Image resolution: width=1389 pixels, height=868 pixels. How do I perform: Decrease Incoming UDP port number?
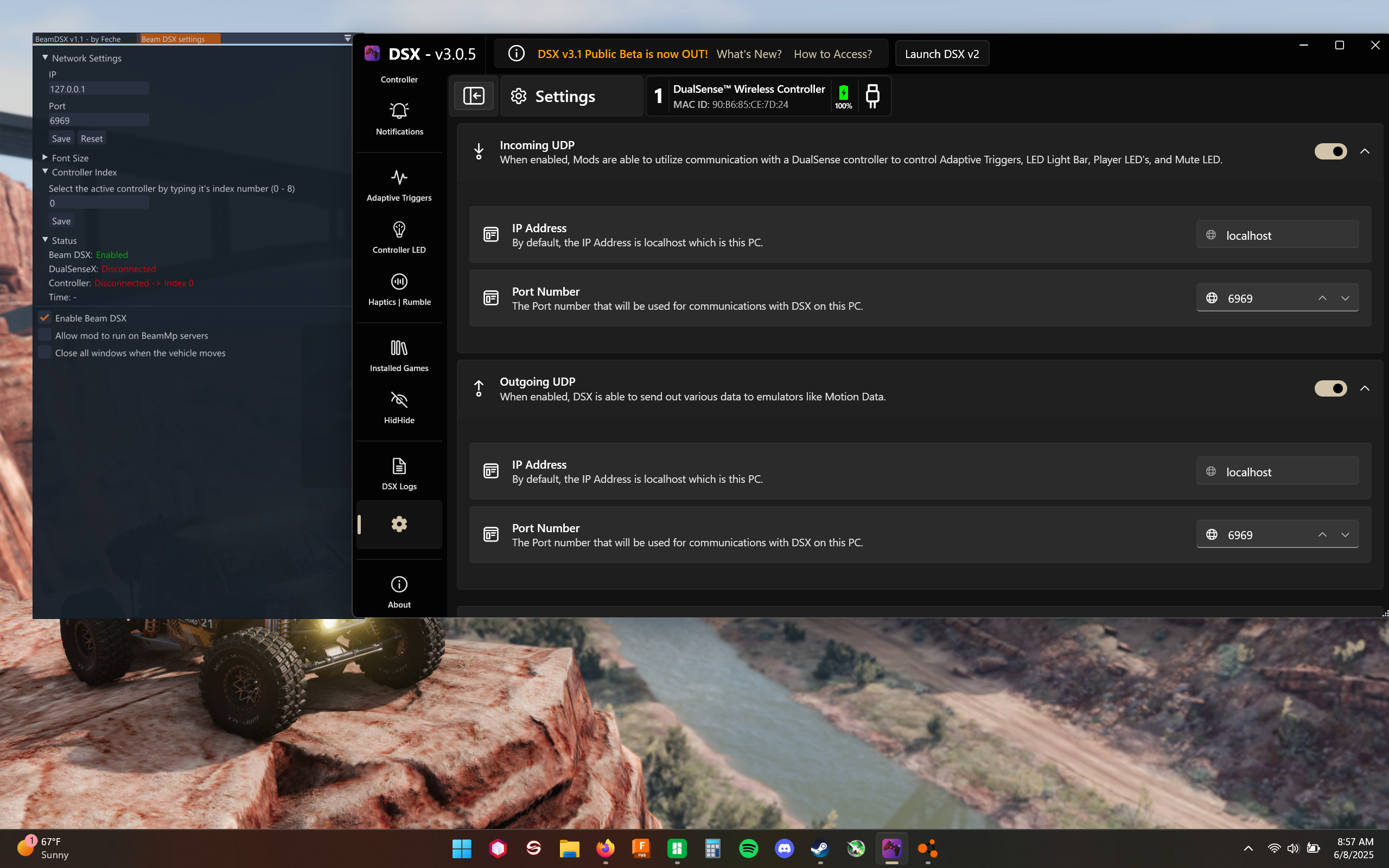1345,298
